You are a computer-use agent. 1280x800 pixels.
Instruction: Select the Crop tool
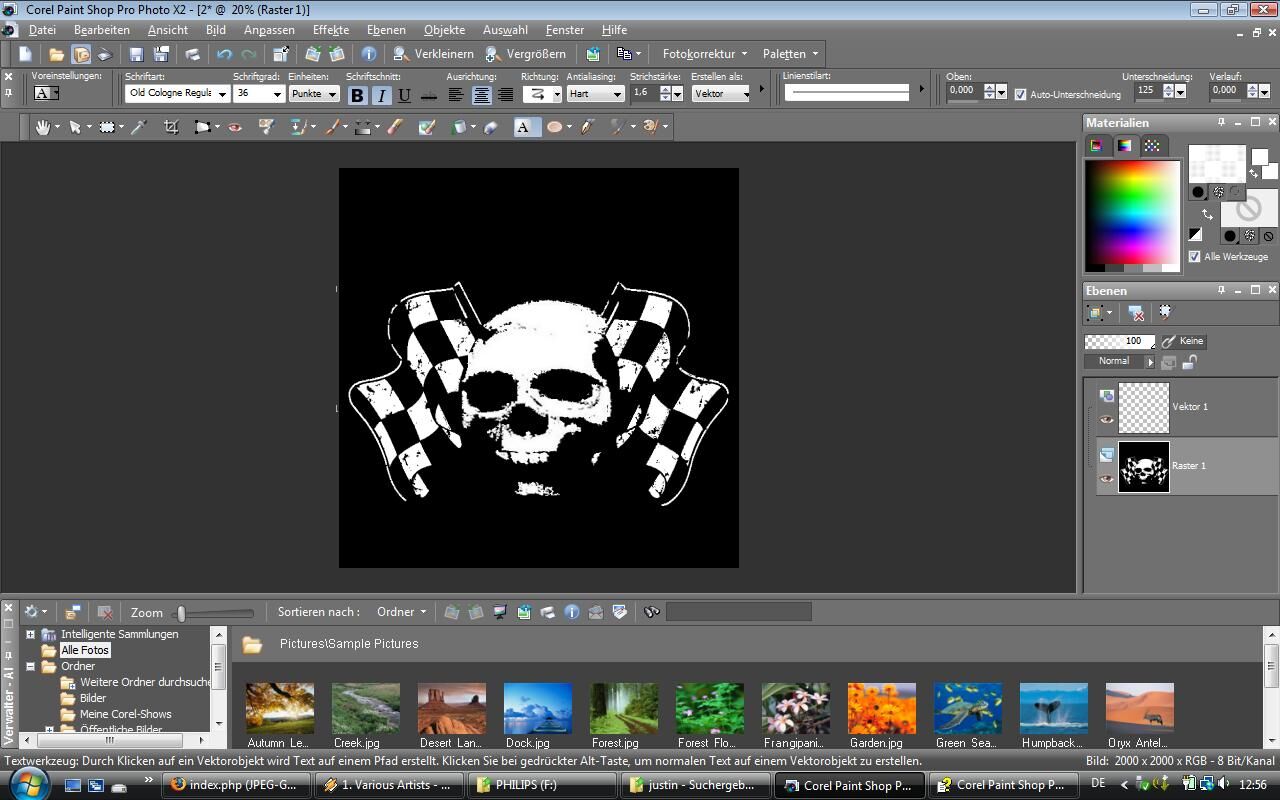pyautogui.click(x=171, y=127)
